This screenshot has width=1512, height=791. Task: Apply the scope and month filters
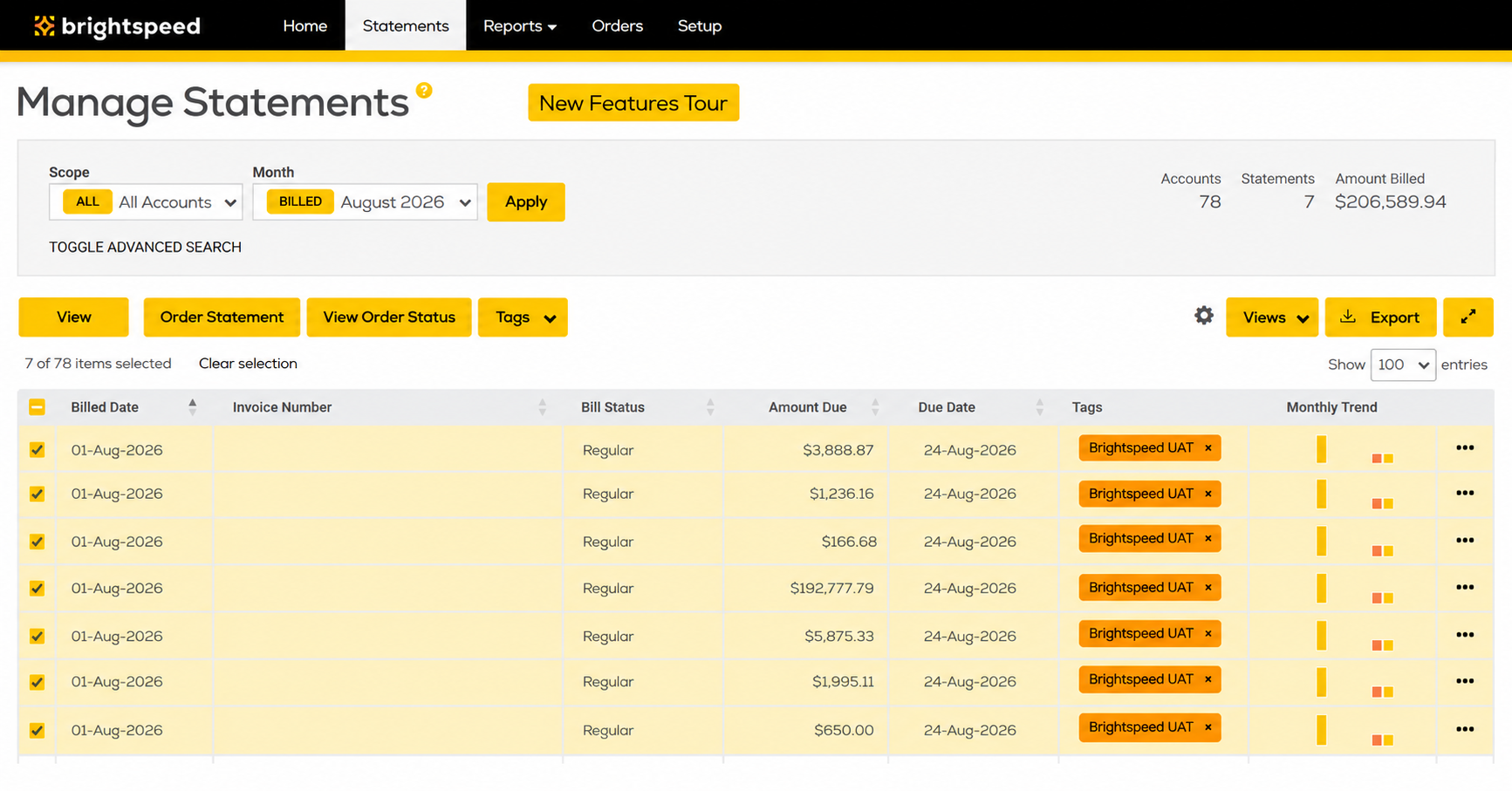click(526, 202)
